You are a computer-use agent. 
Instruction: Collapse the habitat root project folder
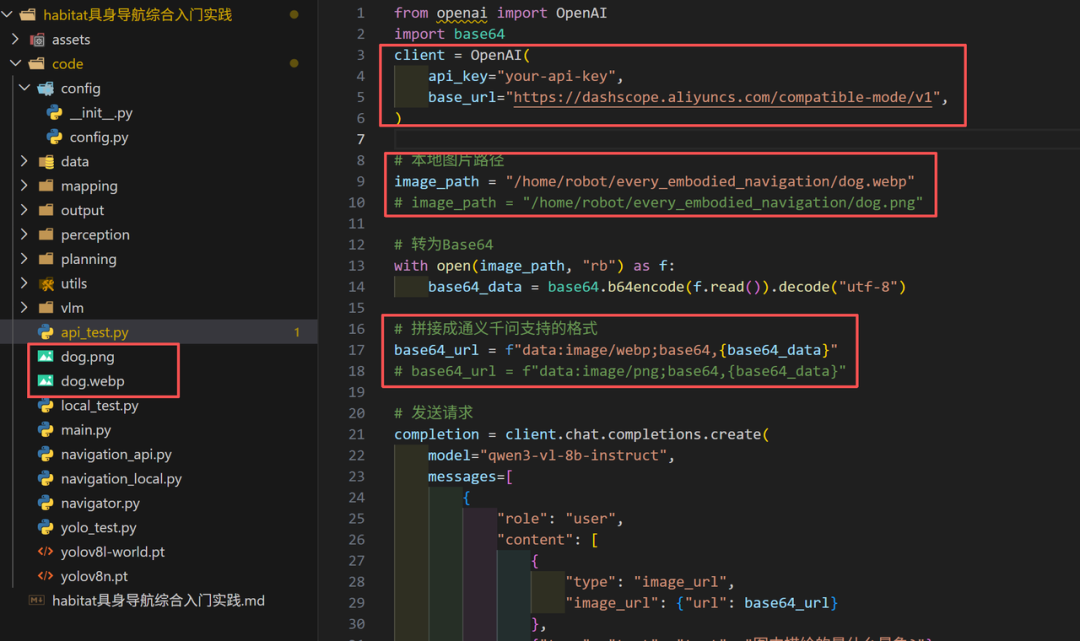8,14
